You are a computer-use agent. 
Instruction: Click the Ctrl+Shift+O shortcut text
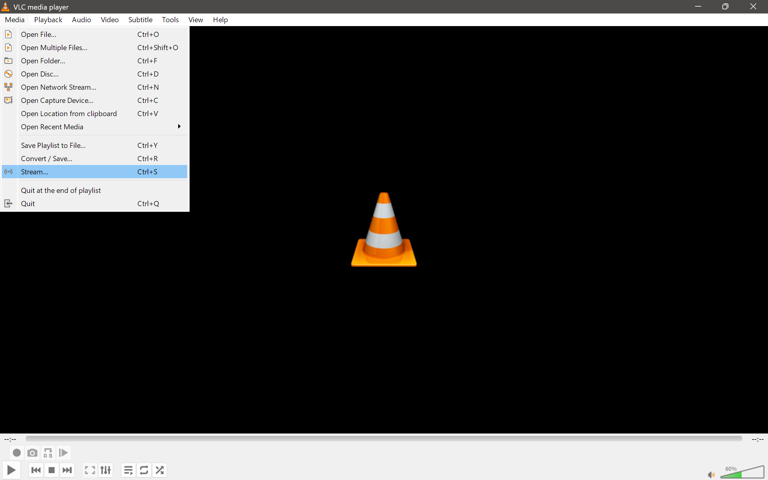coord(158,48)
